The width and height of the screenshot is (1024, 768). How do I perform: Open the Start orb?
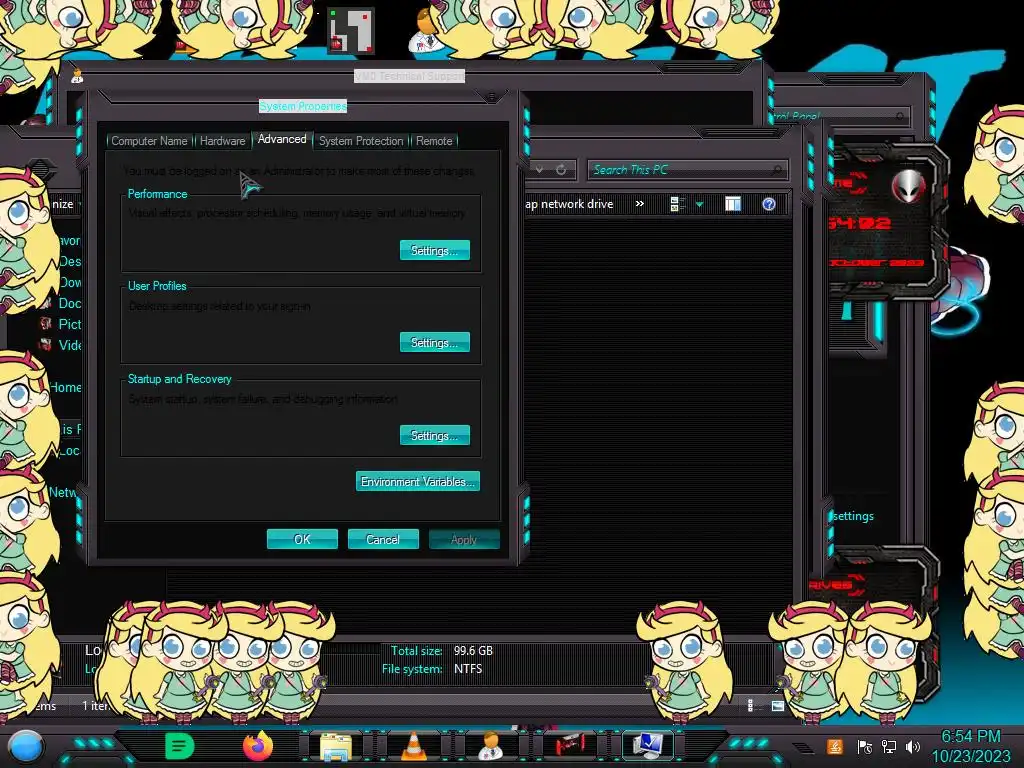click(x=26, y=747)
